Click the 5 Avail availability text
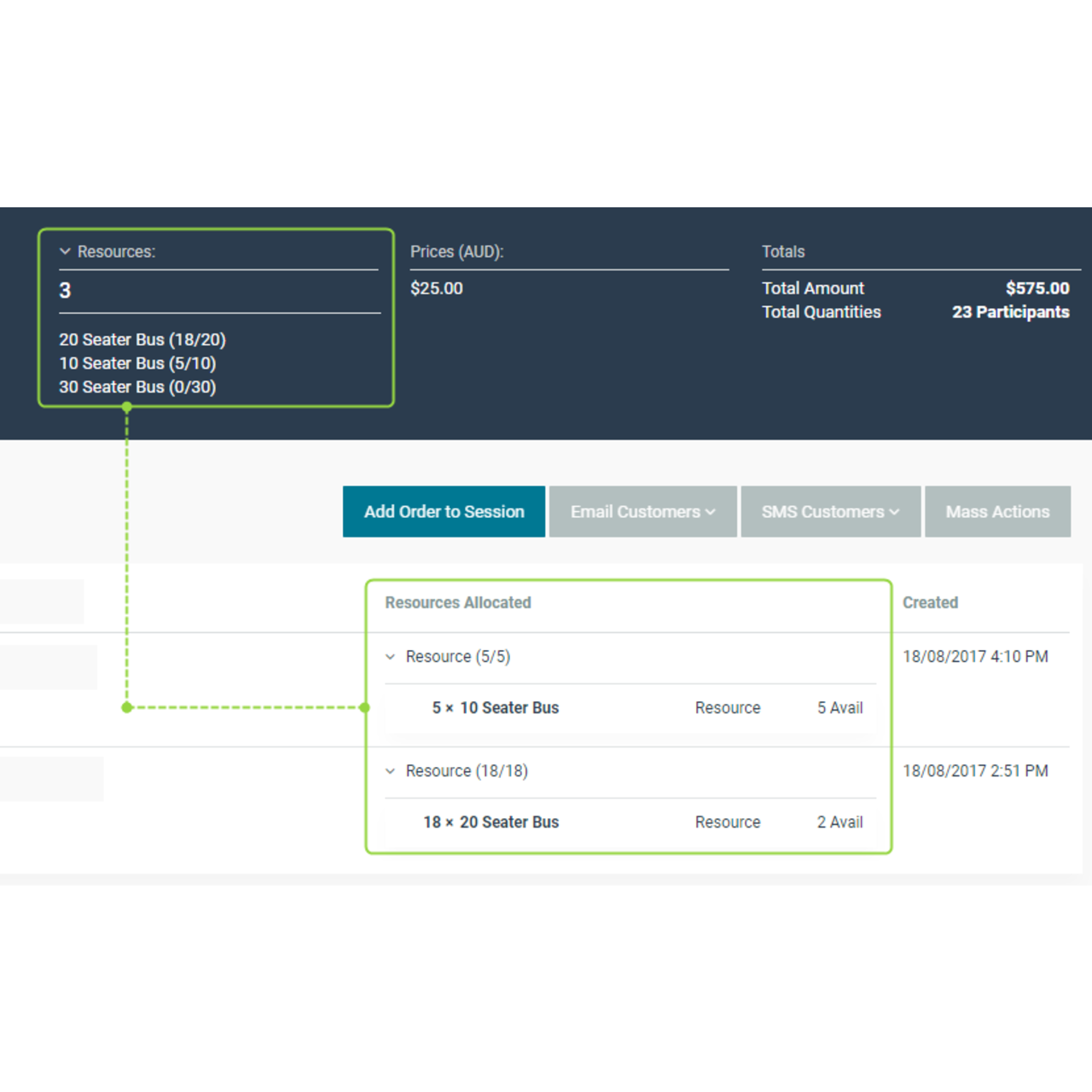 tap(839, 708)
